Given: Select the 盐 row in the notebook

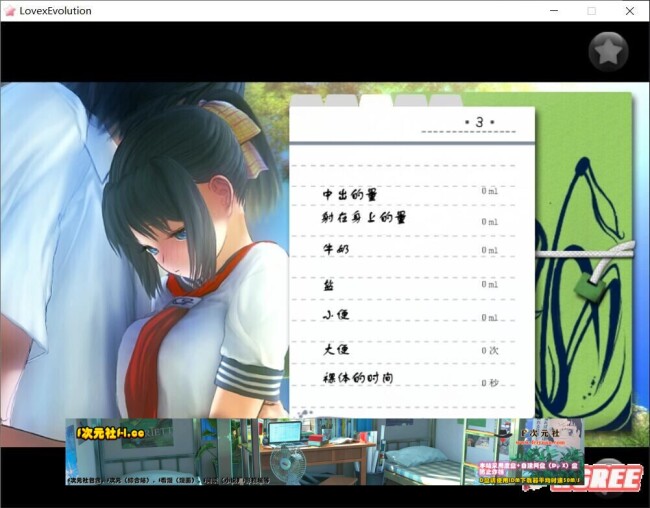Looking at the screenshot, I should (328, 285).
